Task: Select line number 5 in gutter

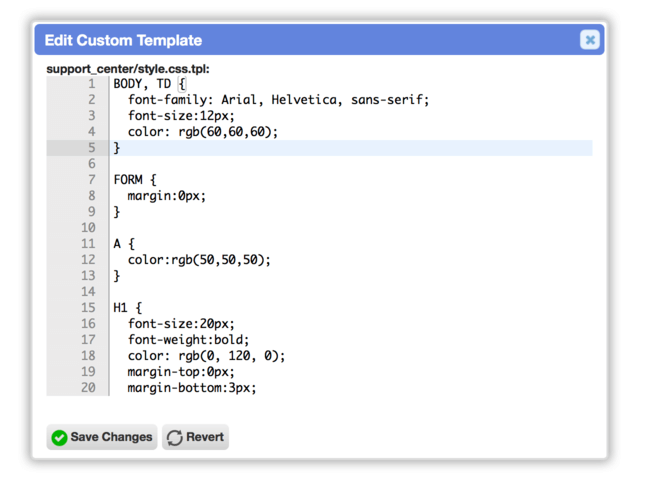Action: coord(91,148)
